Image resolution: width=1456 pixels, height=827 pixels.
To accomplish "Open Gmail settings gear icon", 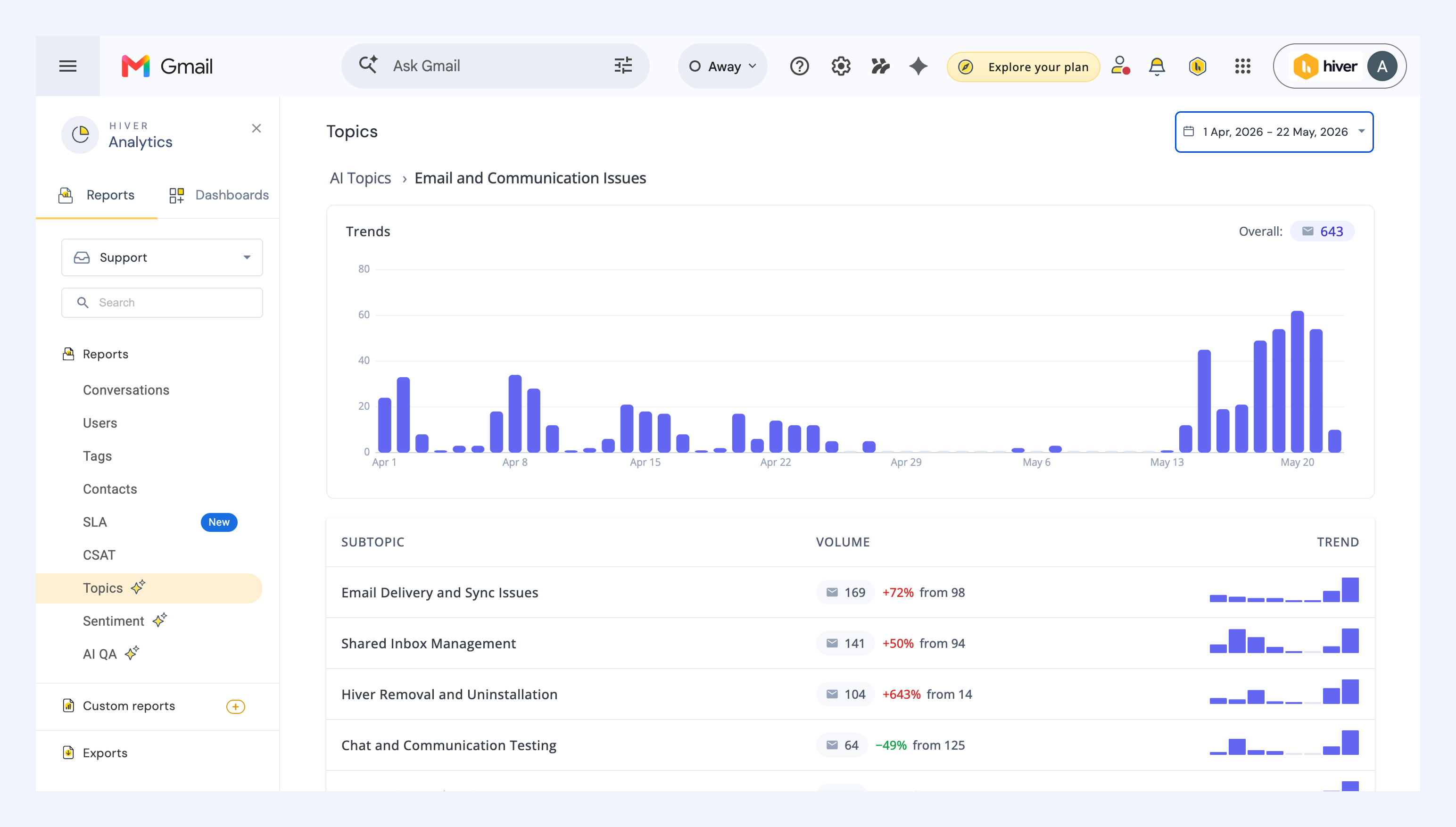I will click(840, 66).
